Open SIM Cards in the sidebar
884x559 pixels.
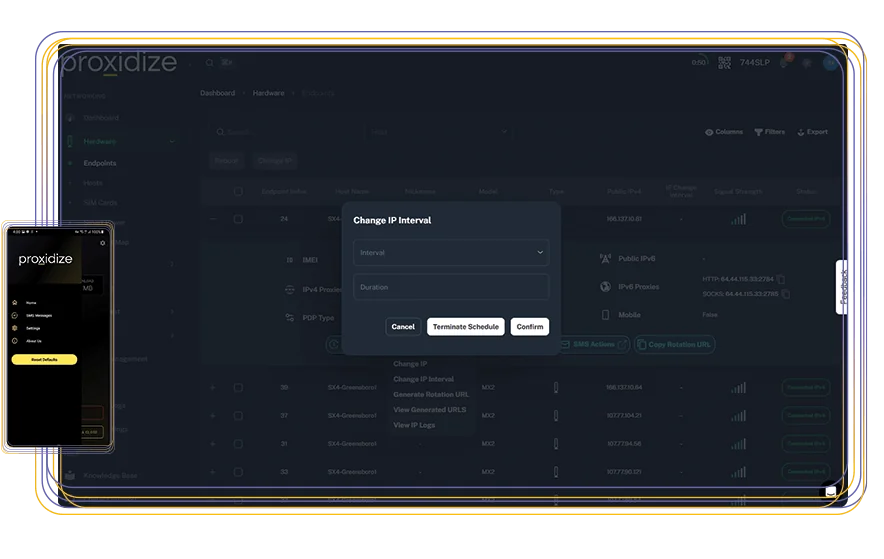[100, 202]
